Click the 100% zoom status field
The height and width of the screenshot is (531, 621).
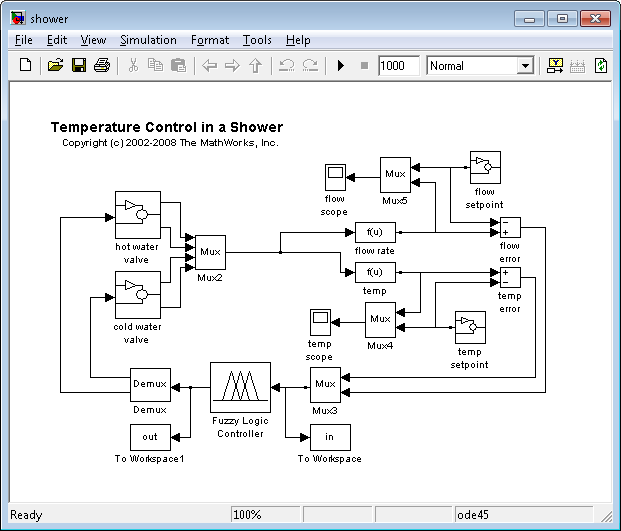(x=265, y=515)
